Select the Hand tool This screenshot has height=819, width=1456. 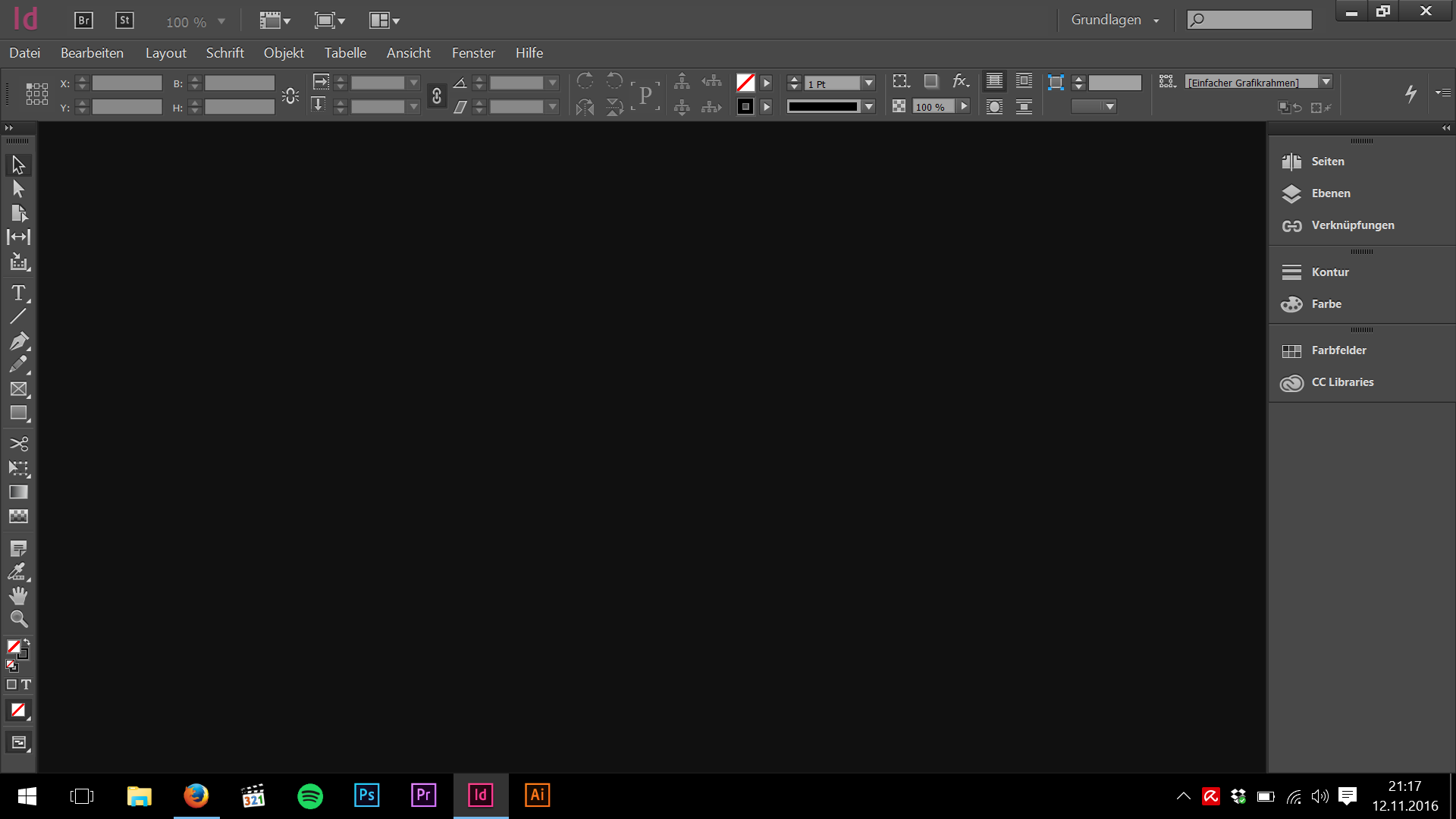(x=18, y=595)
